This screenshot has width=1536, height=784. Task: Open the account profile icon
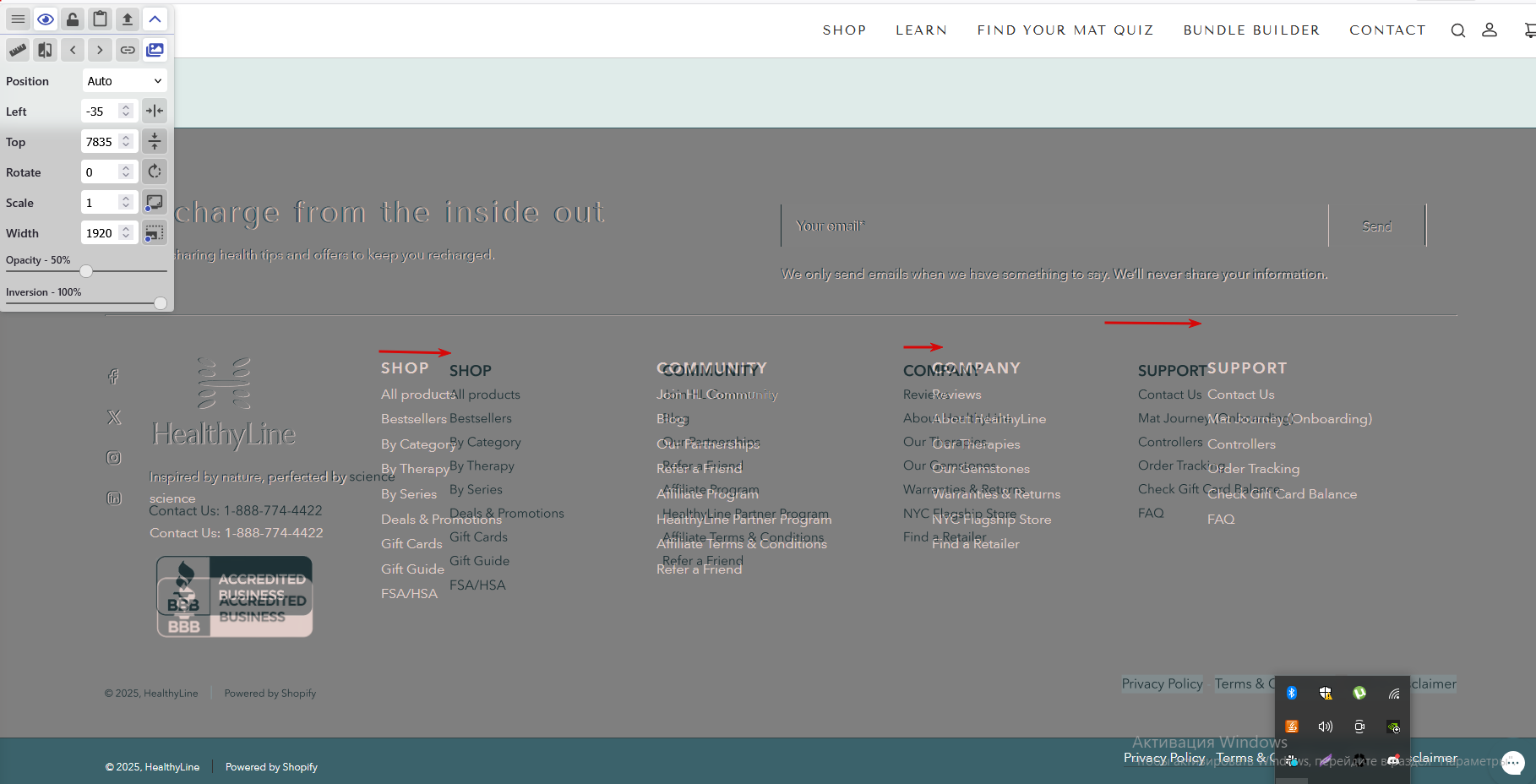(x=1490, y=30)
